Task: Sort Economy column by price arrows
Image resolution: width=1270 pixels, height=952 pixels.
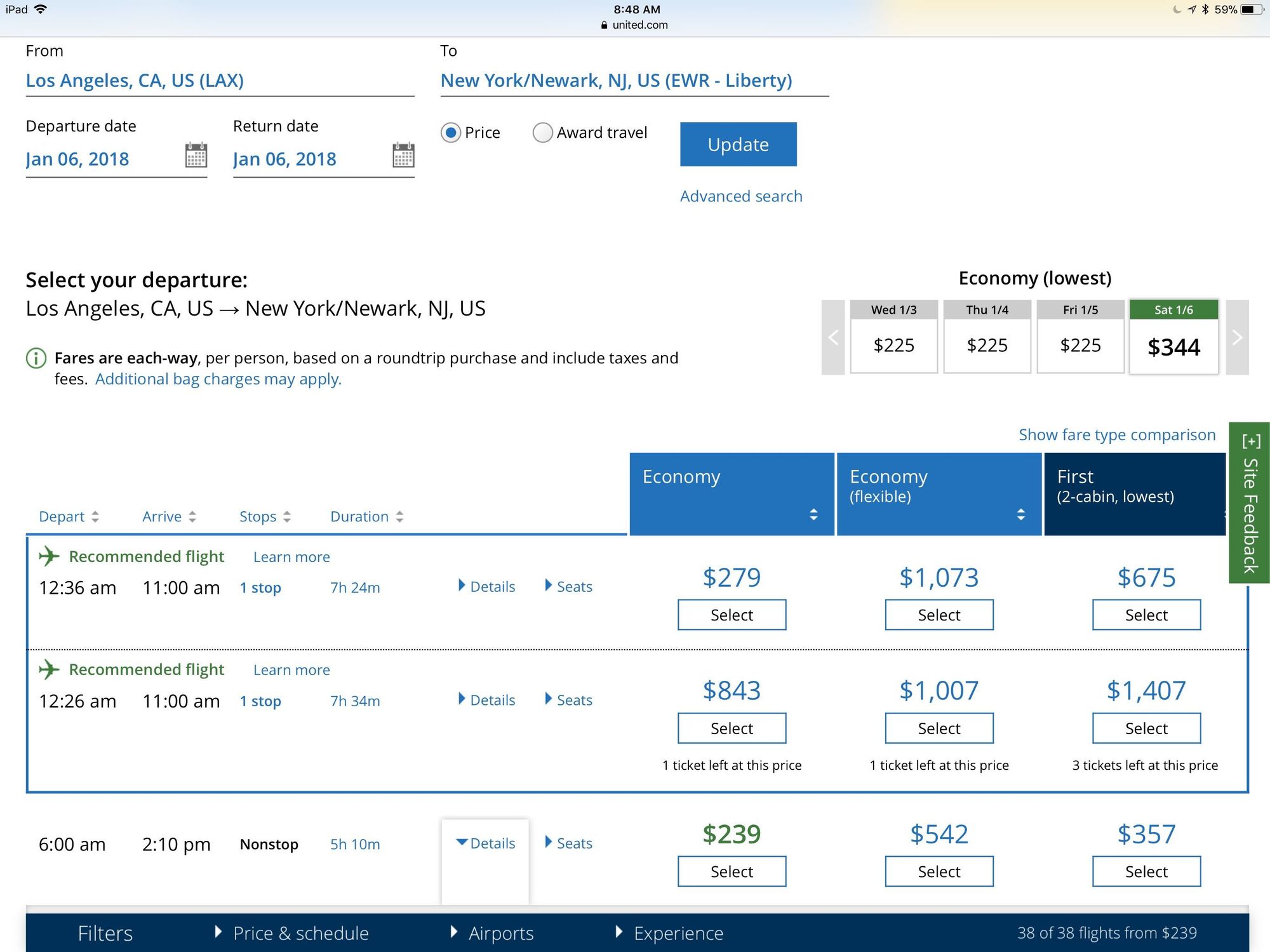Action: coord(813,514)
